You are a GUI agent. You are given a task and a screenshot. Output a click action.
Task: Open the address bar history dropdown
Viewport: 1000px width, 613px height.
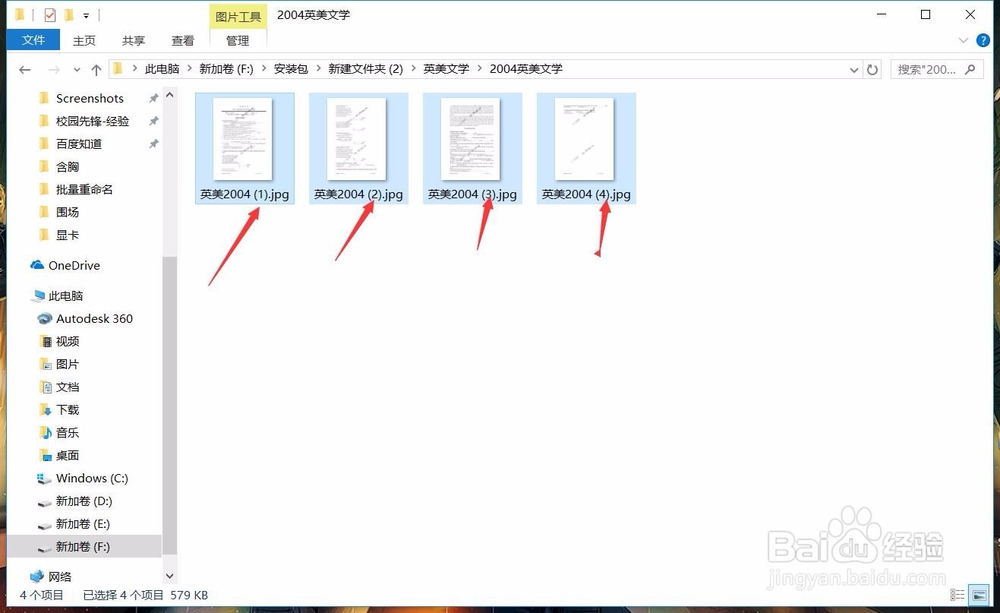(853, 69)
